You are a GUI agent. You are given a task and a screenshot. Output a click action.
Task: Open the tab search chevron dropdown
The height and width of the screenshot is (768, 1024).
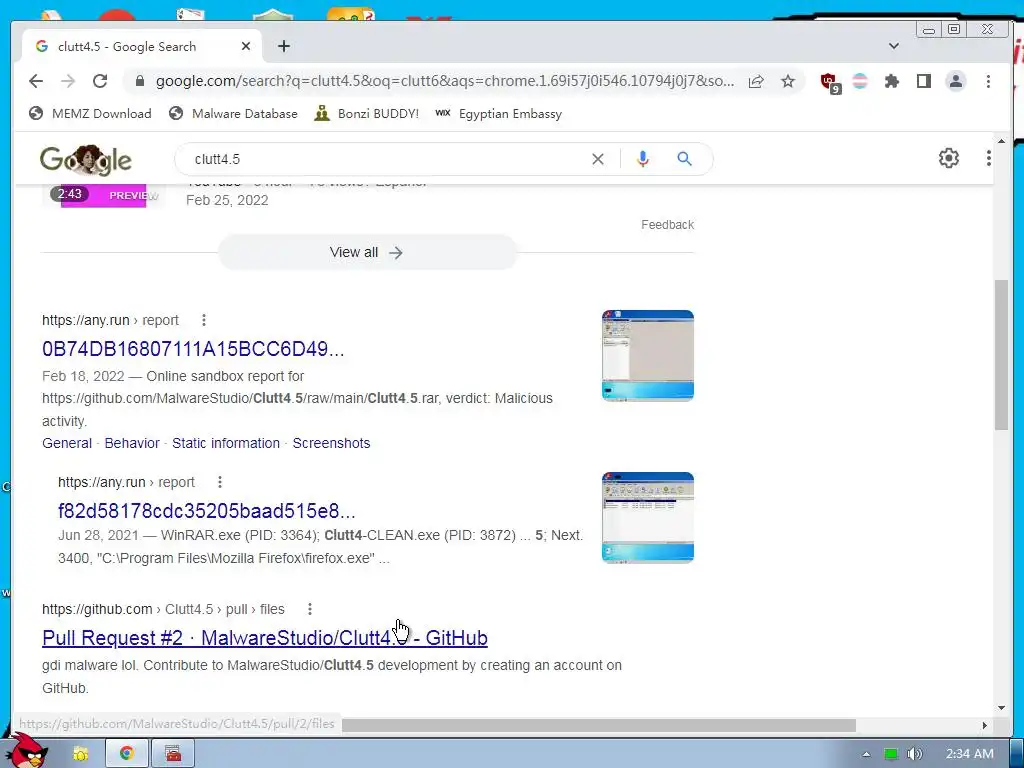tap(894, 46)
